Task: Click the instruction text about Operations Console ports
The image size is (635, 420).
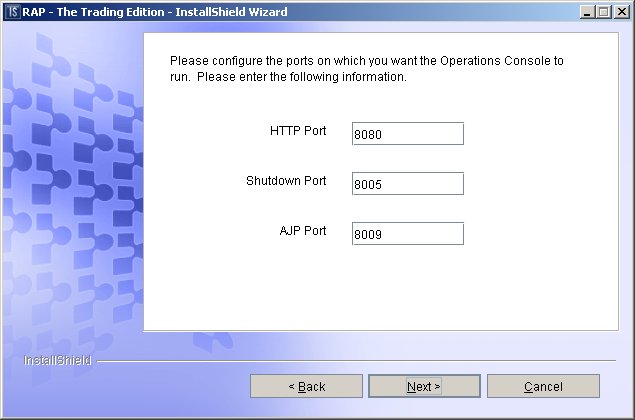Action: (x=367, y=68)
